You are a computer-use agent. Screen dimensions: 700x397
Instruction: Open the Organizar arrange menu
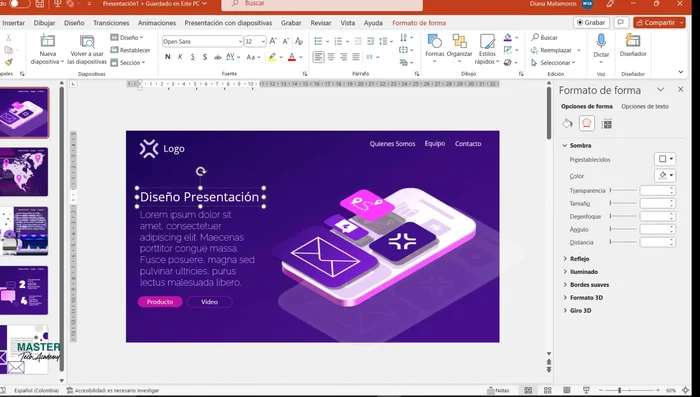(459, 48)
